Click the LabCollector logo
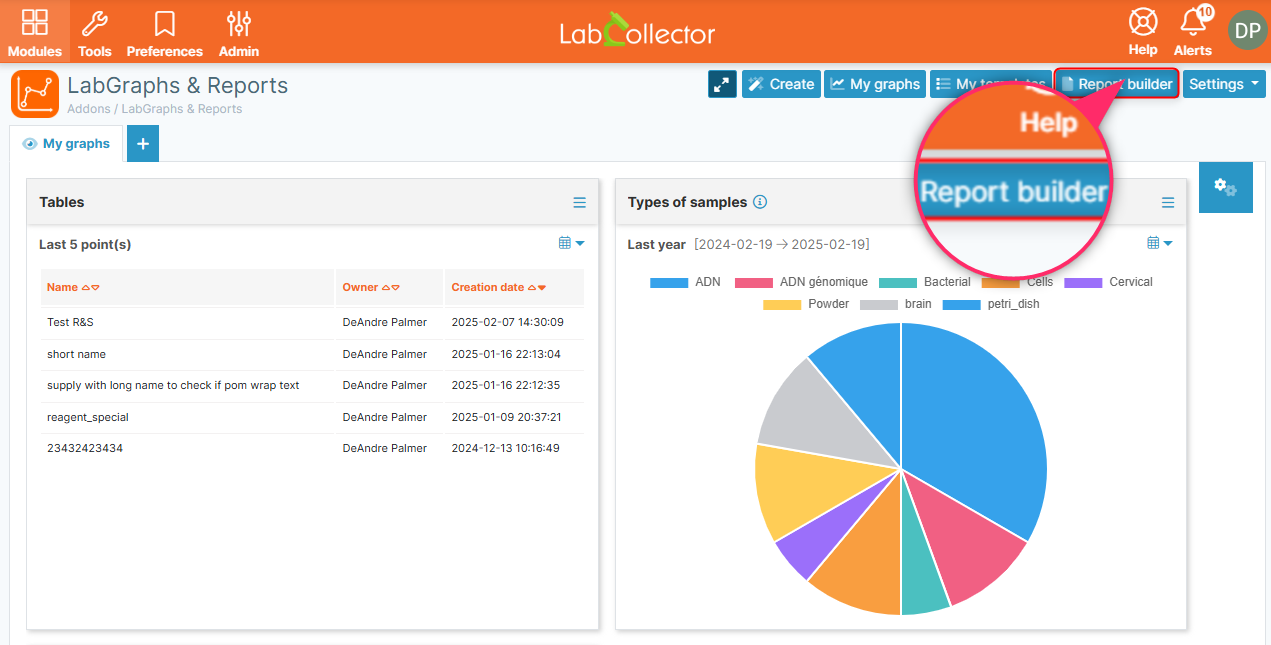 [x=637, y=31]
